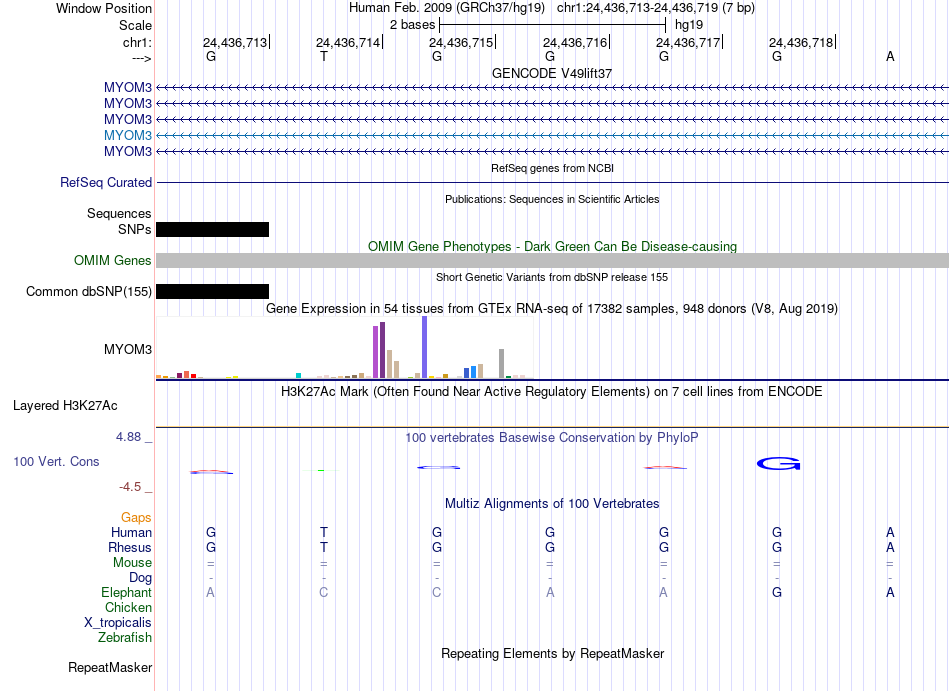Click the dark G base in Elephant row
The width and height of the screenshot is (950, 691).
(777, 592)
